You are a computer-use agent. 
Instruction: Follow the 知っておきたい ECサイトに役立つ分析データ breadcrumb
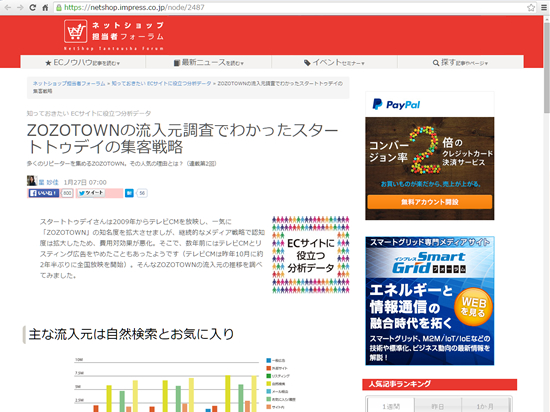[161, 83]
